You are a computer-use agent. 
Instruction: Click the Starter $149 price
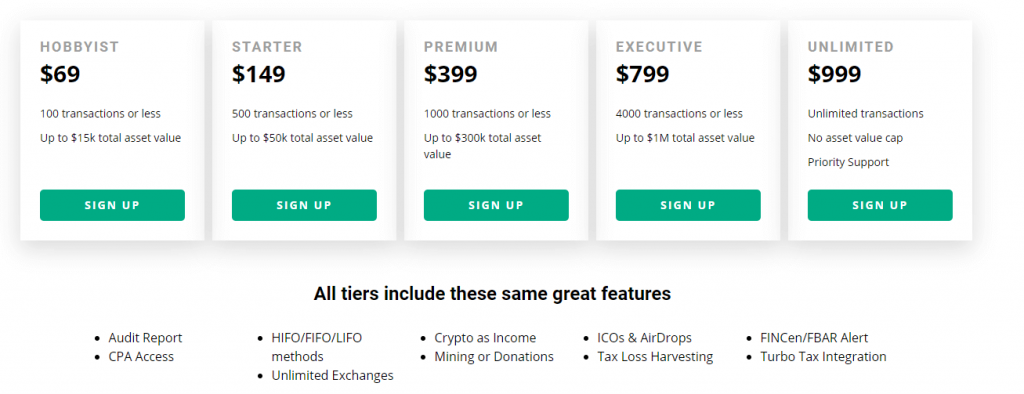pos(259,74)
